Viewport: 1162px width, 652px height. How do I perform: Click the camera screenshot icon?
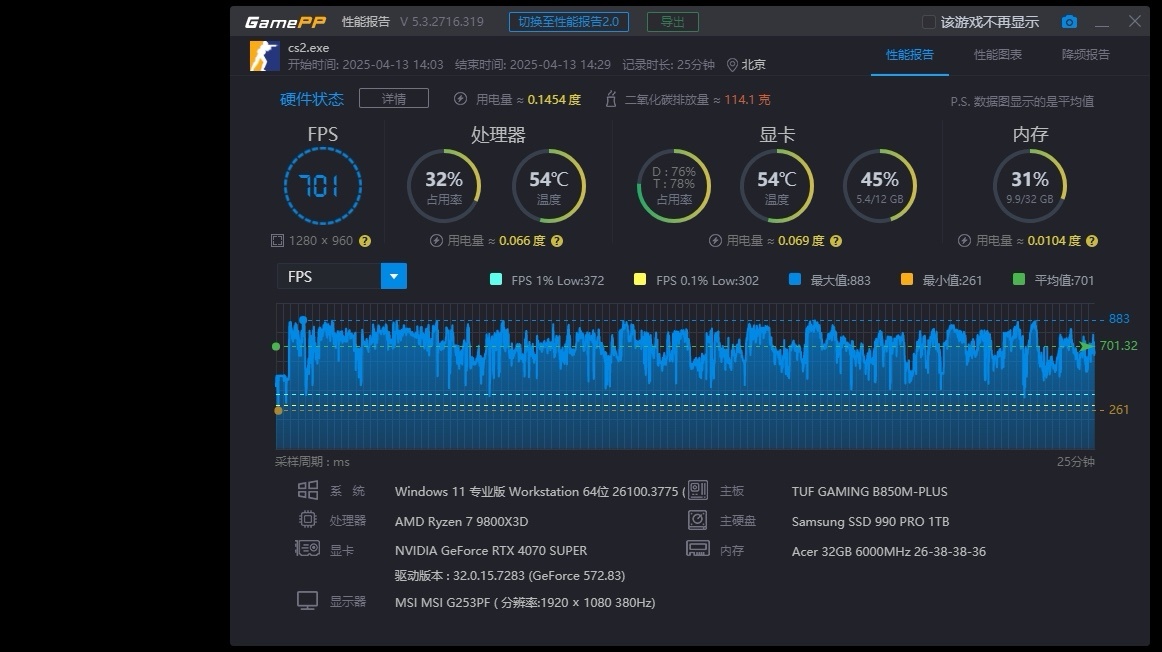click(x=1069, y=22)
